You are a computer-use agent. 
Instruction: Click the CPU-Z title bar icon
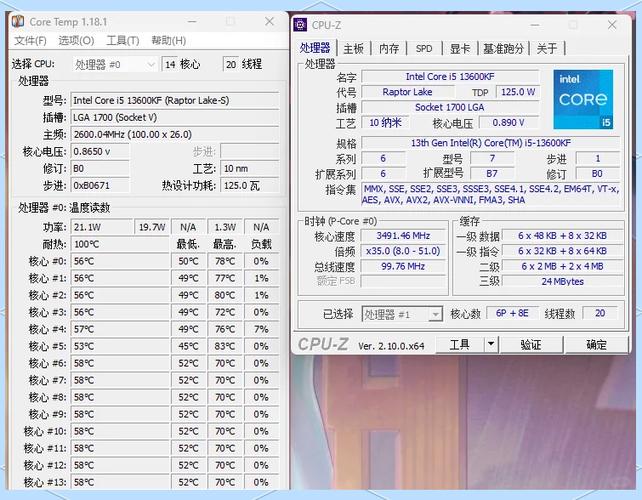(x=301, y=25)
